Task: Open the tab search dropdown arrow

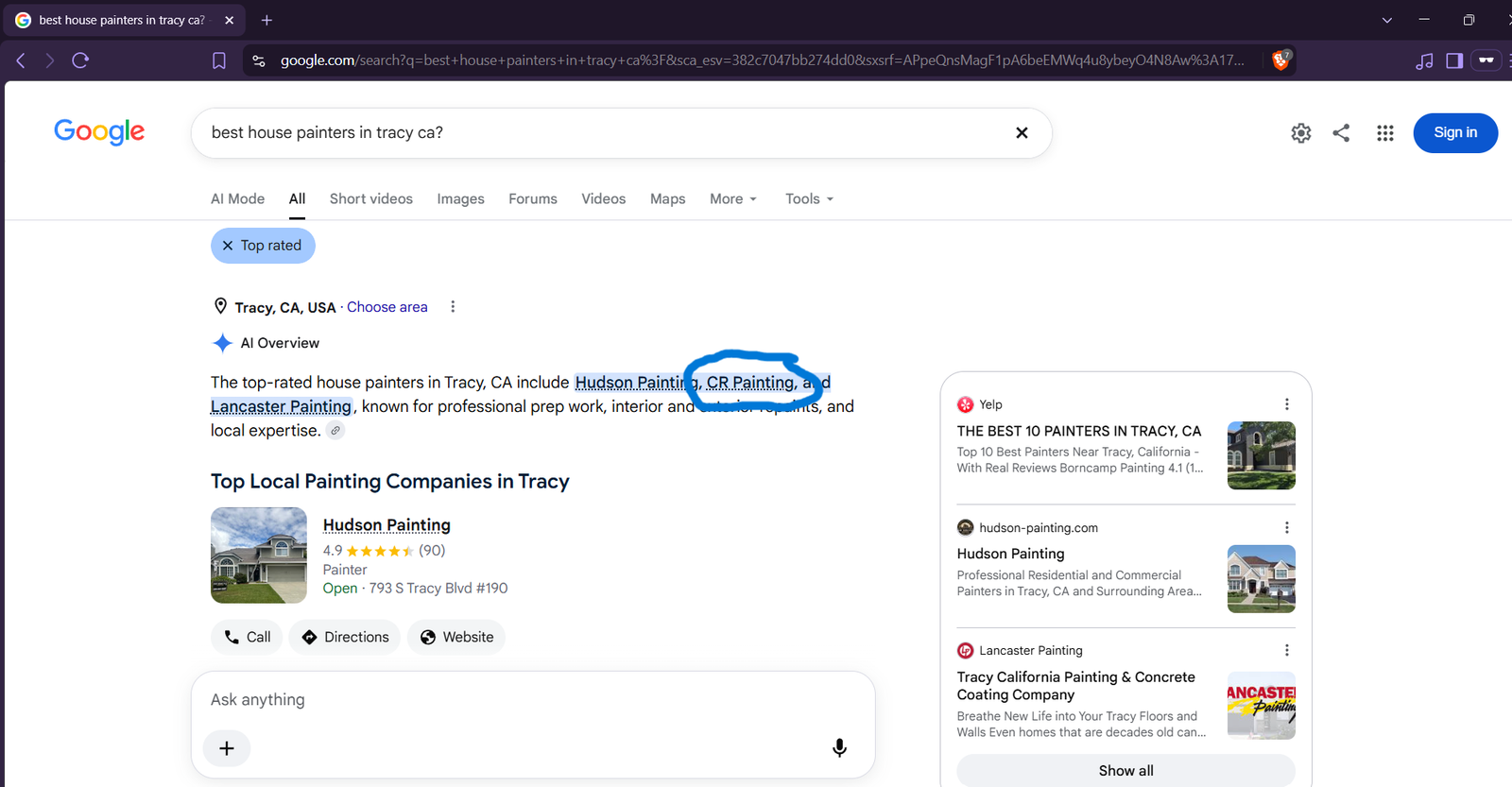Action: pyautogui.click(x=1386, y=20)
